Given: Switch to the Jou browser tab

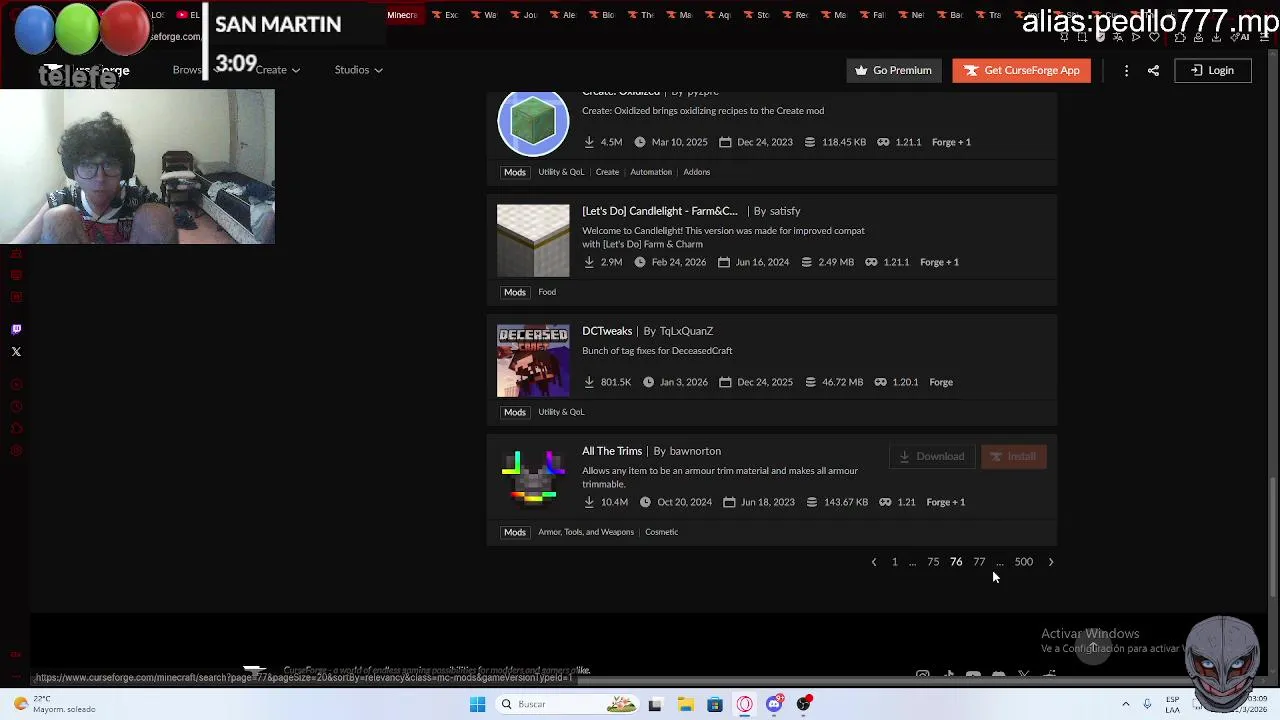Looking at the screenshot, I should [x=523, y=15].
